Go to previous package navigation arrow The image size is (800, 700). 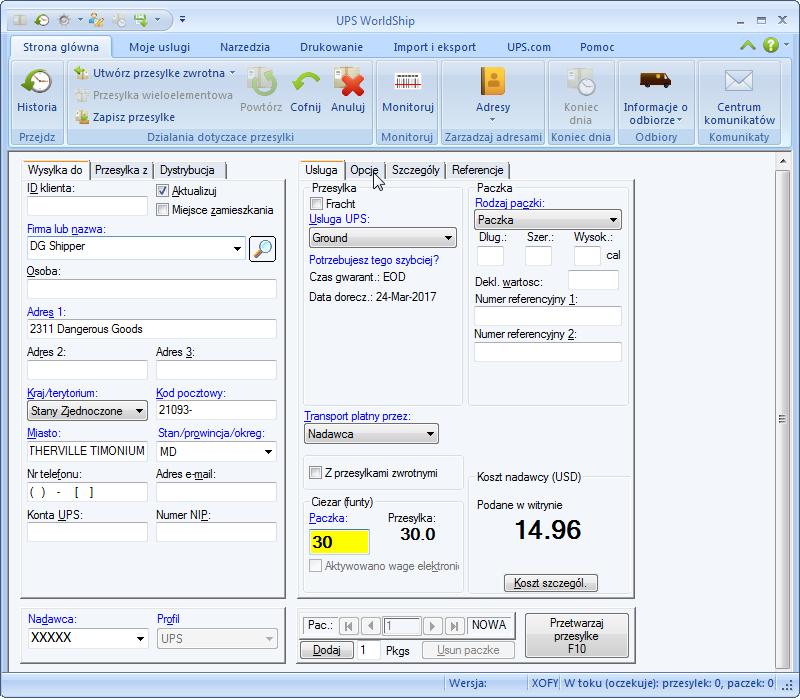(371, 626)
